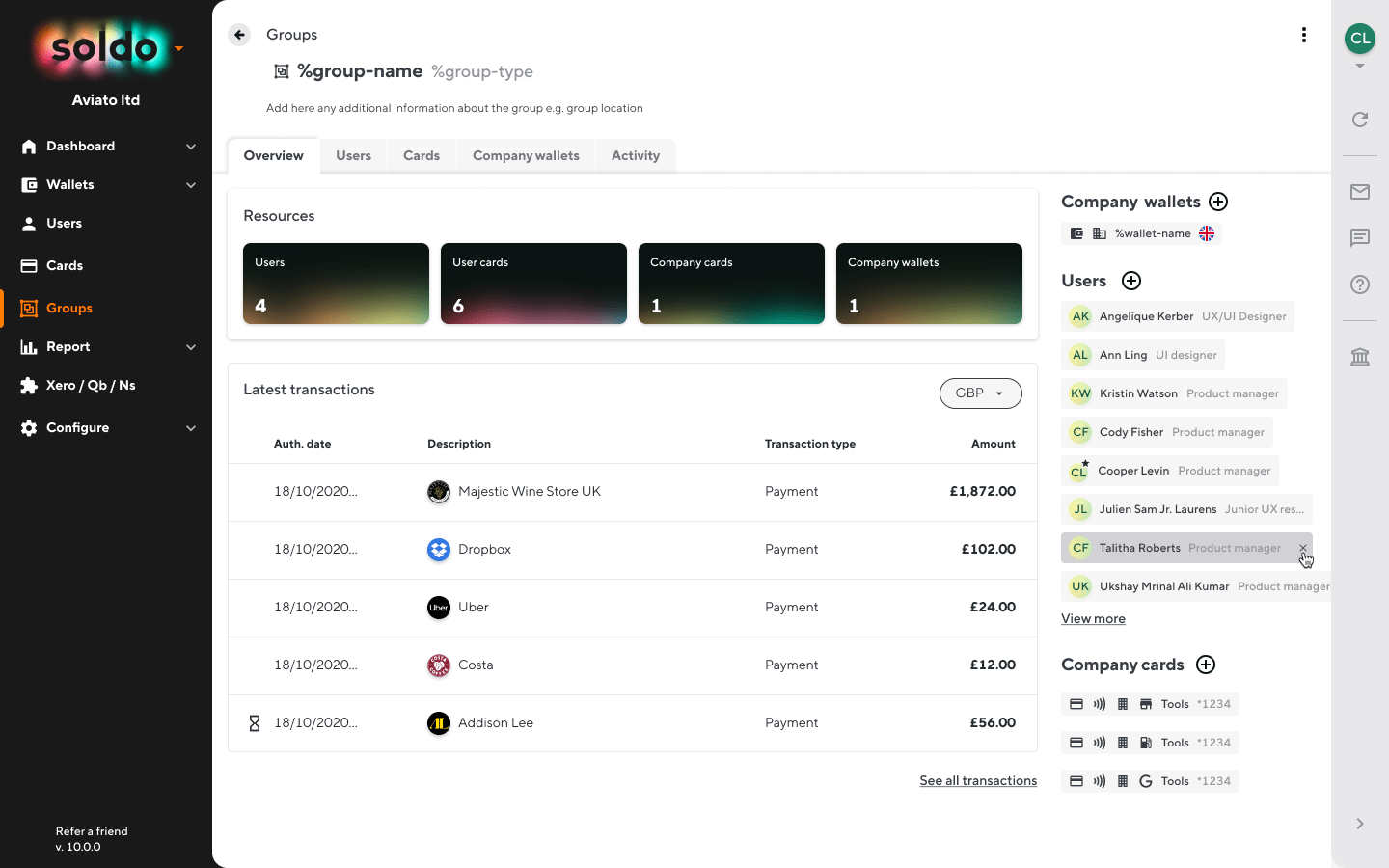Expand right sidebar with chevron arrow

click(x=1360, y=824)
